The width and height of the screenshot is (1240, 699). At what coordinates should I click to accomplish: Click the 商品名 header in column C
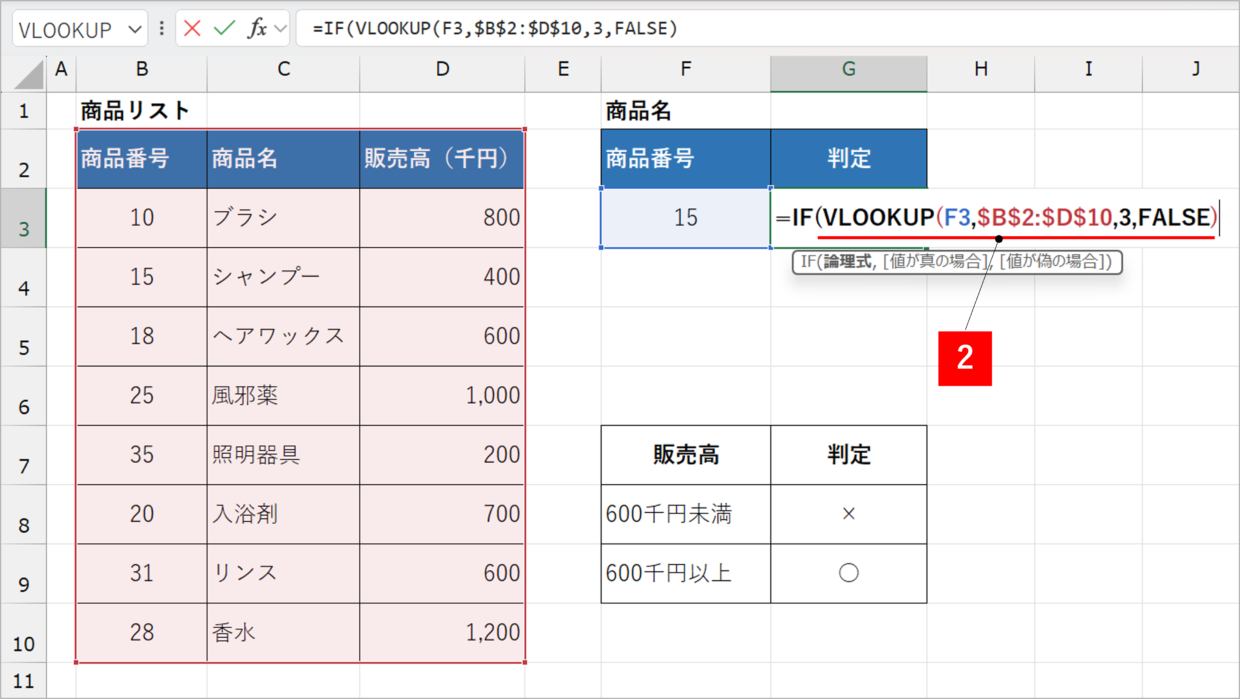284,158
